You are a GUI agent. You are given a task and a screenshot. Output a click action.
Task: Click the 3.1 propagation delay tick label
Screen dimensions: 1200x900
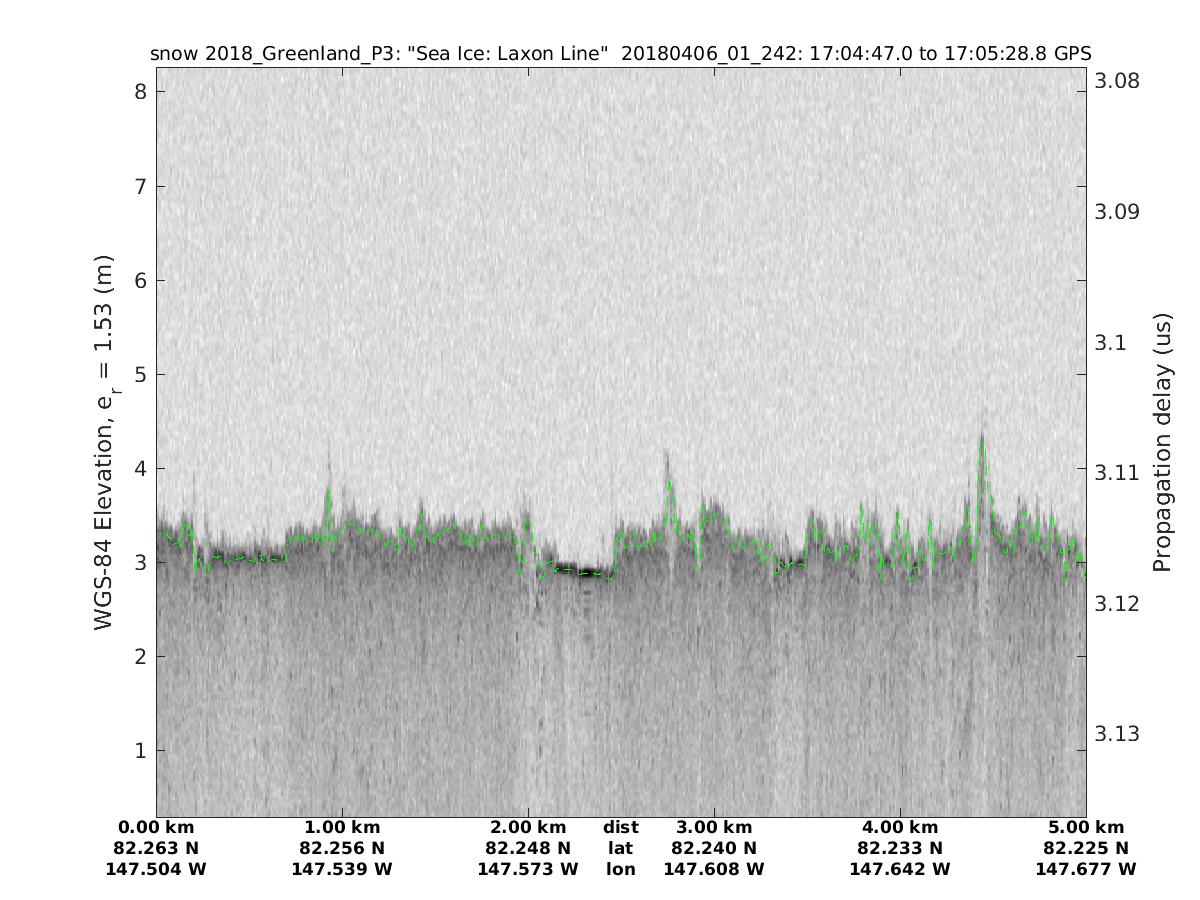tap(1110, 342)
